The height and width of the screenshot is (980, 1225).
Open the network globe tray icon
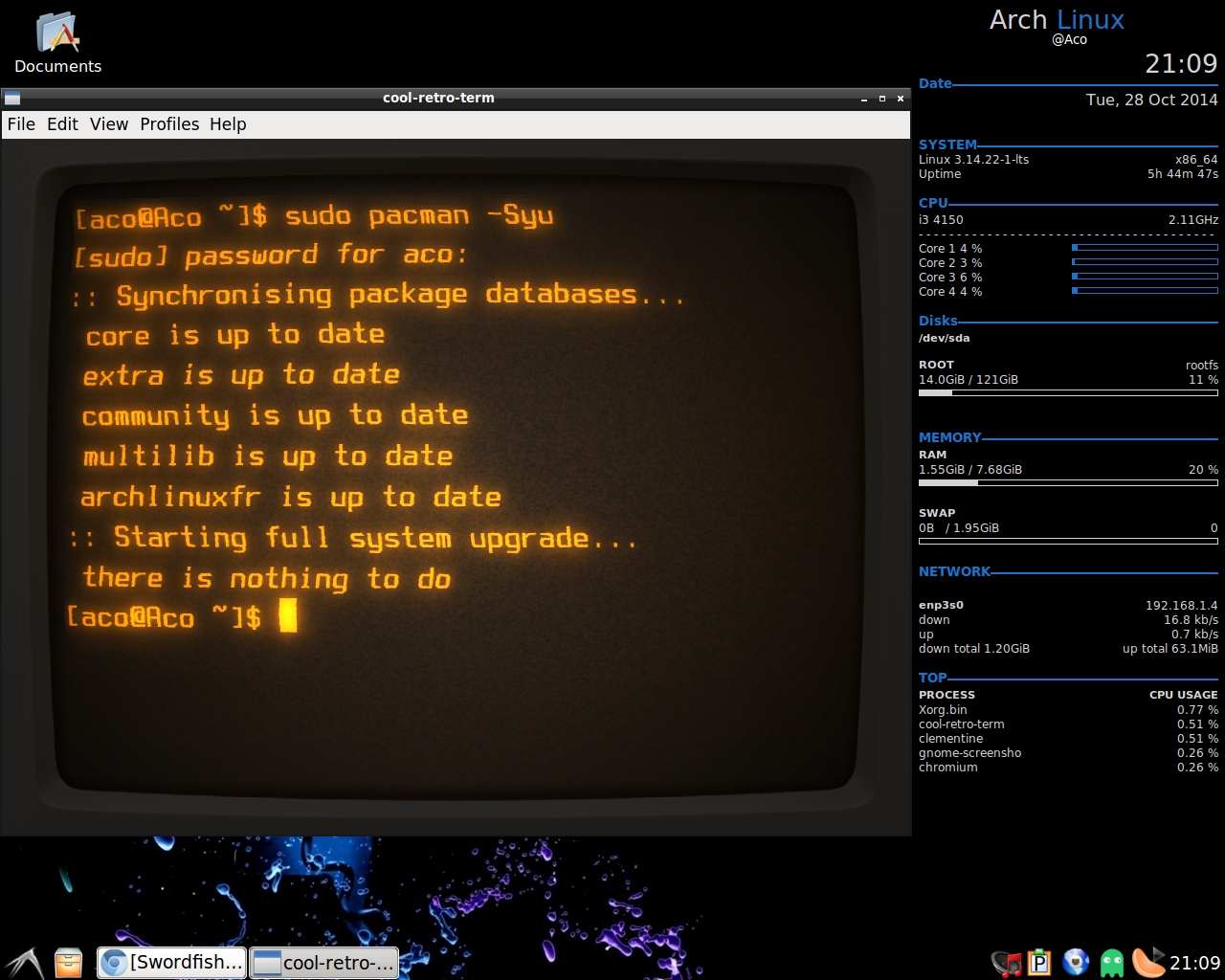point(1076,962)
